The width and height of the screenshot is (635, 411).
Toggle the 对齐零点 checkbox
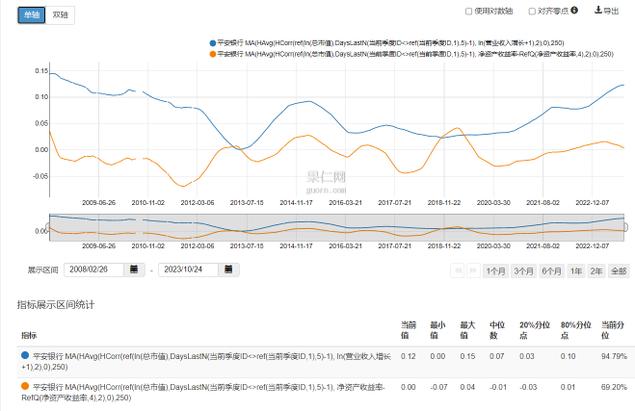click(530, 12)
